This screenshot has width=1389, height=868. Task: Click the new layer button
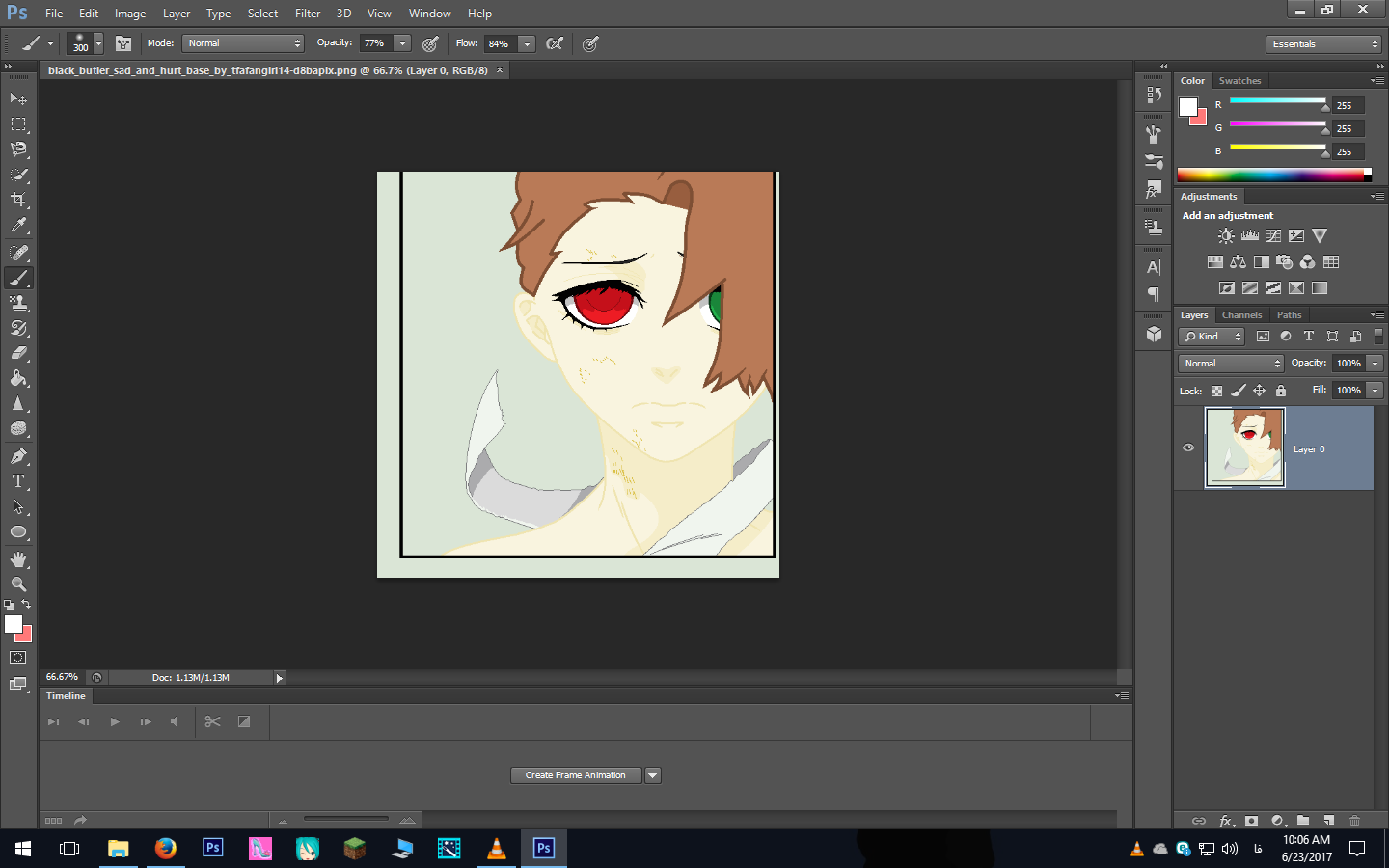pyautogui.click(x=1328, y=821)
